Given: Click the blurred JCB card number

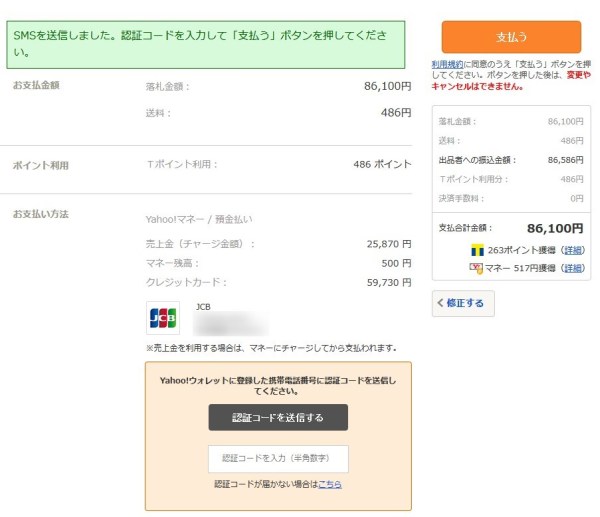Looking at the screenshot, I should pyautogui.click(x=230, y=324).
